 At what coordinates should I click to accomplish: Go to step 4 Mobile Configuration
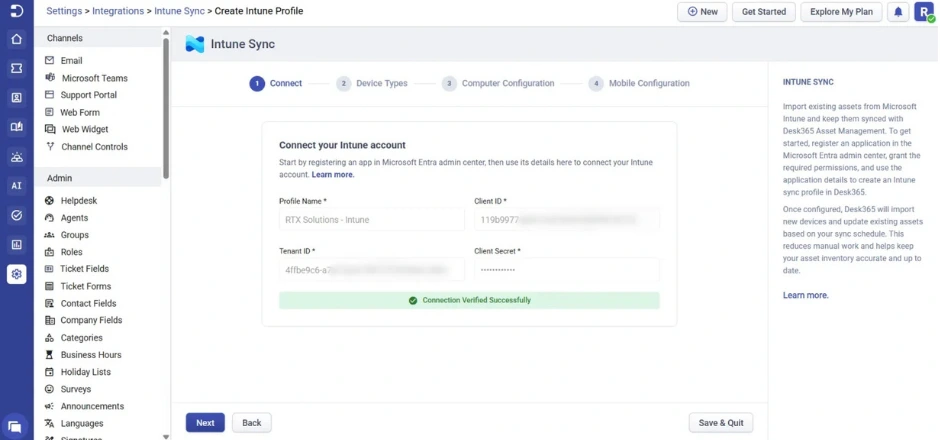pyautogui.click(x=639, y=83)
